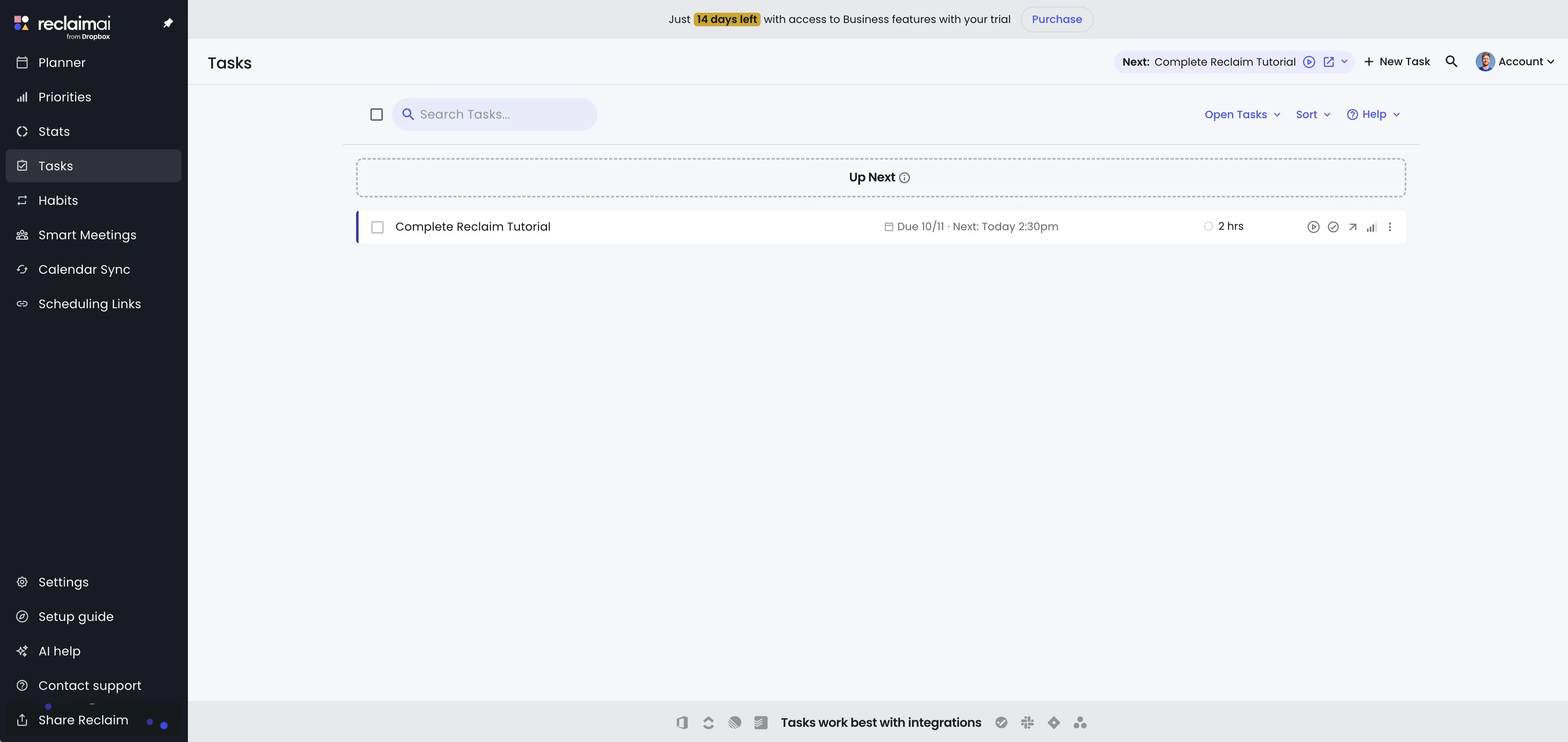Focus the Search Tasks input field
This screenshot has width=1568, height=742.
[502, 115]
